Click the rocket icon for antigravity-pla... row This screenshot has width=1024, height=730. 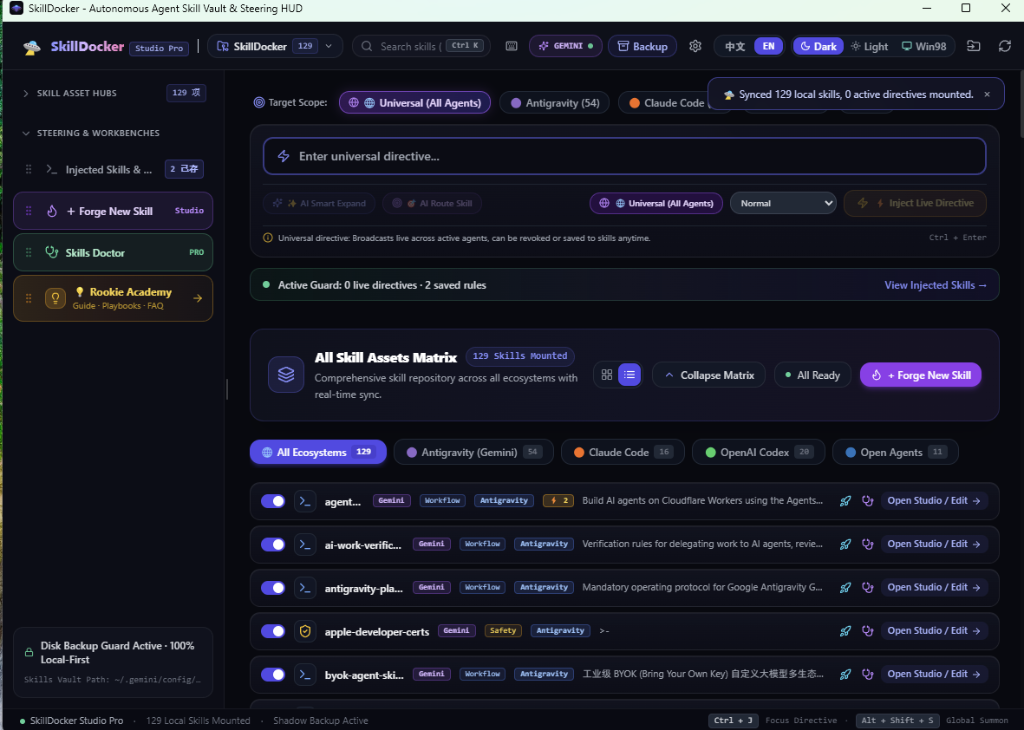tap(845, 588)
